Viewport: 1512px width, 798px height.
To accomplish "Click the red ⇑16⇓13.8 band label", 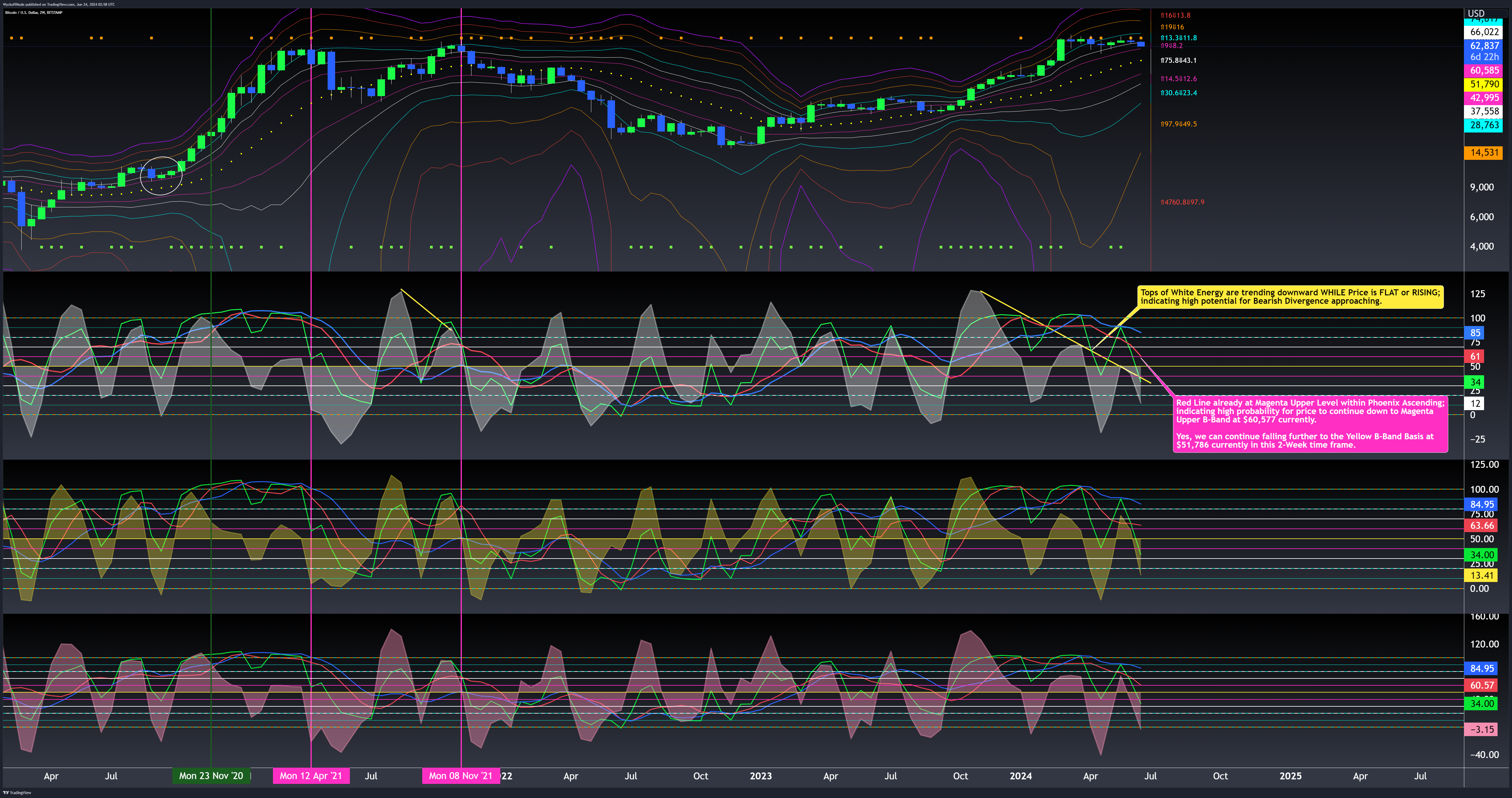I will (x=1175, y=15).
